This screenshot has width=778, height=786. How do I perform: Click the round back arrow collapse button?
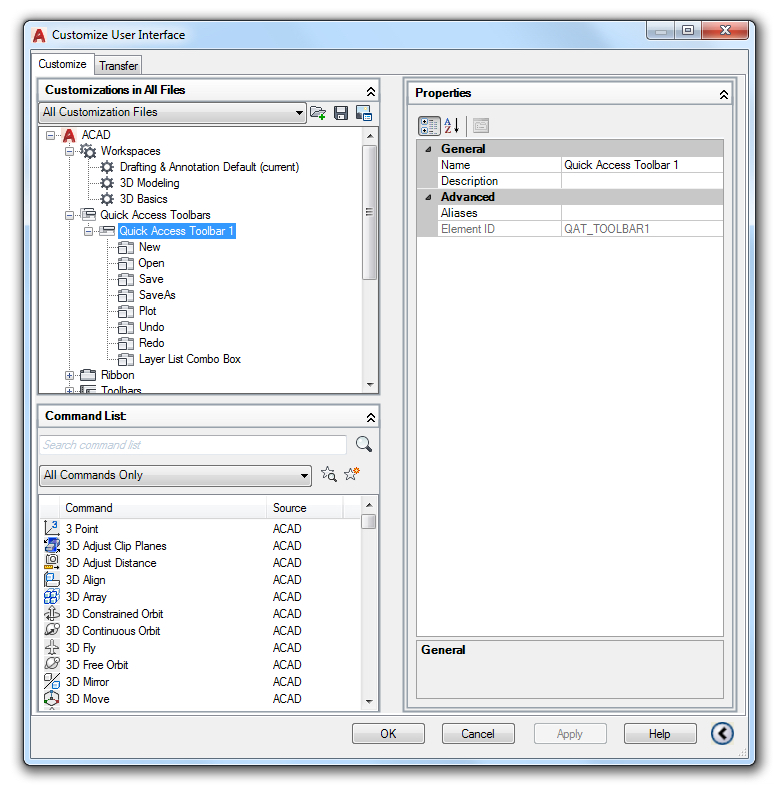point(722,733)
